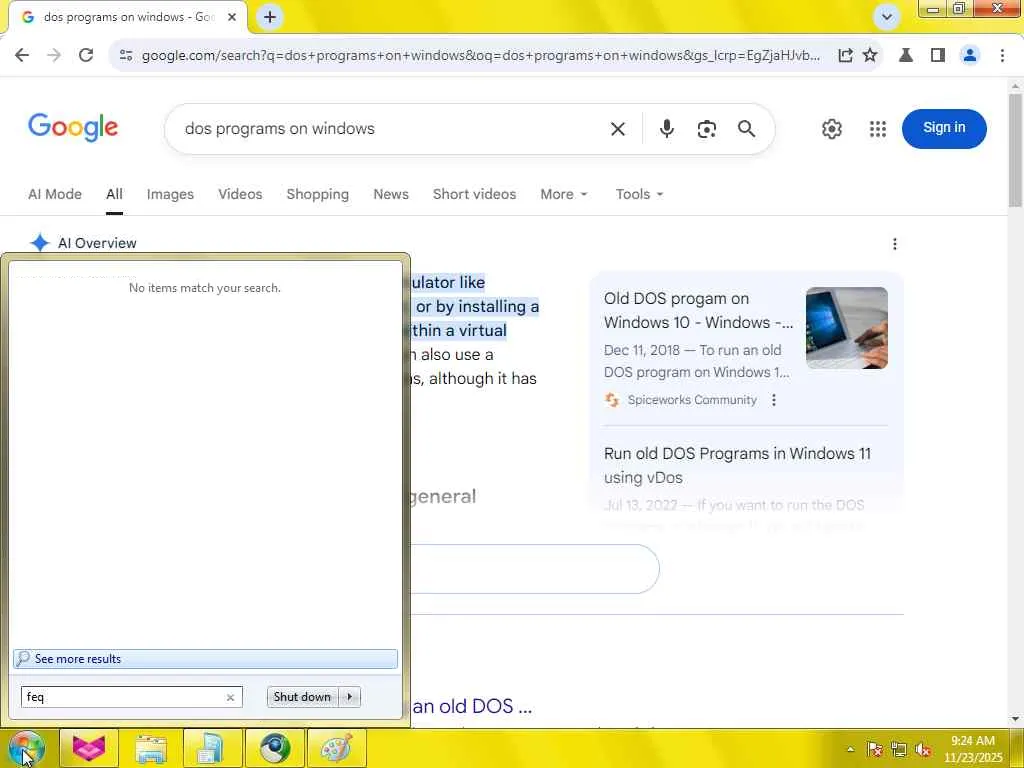1024x768 pixels.
Task: Clear the Start menu search text
Action: 230,697
